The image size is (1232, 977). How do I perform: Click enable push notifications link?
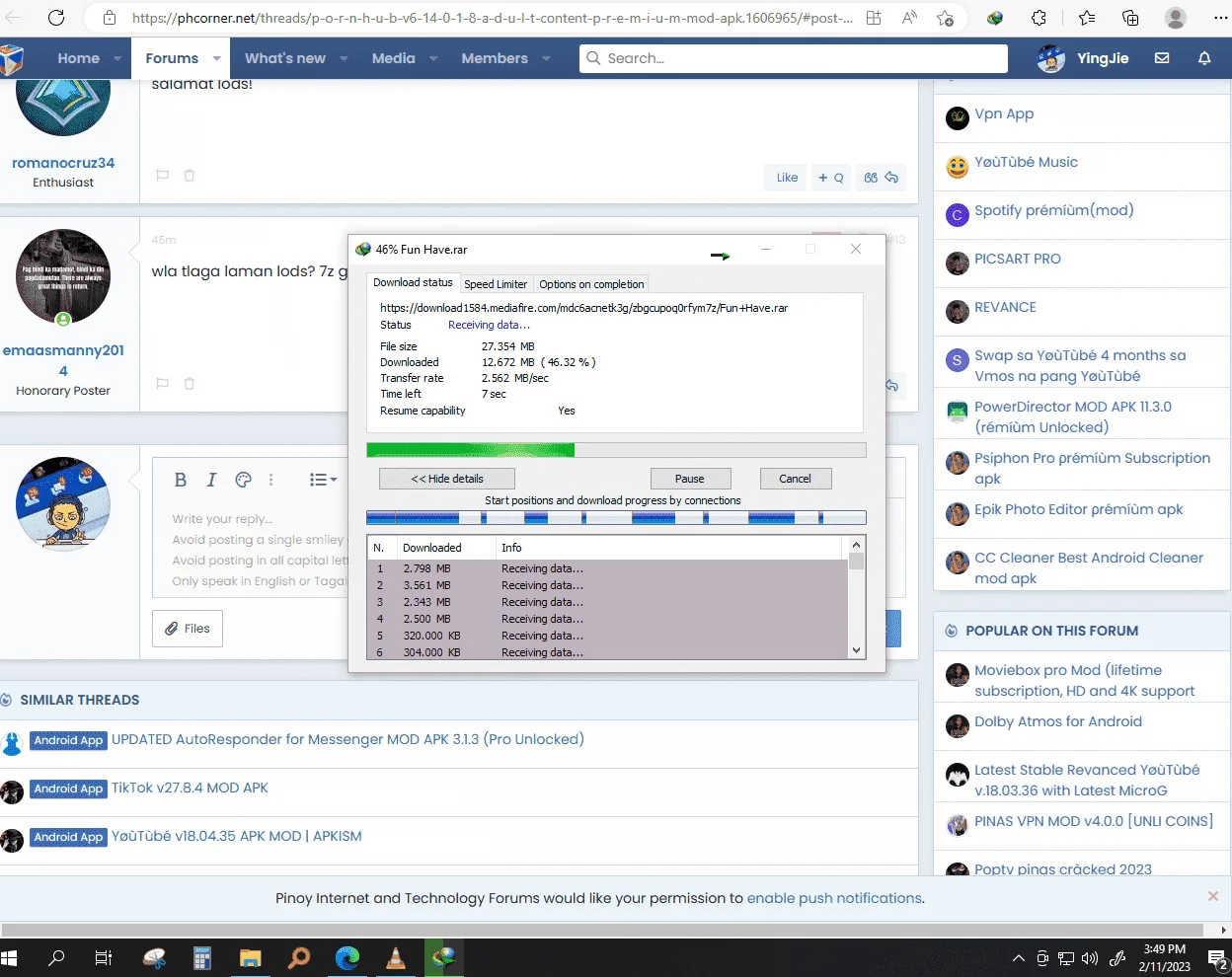834,898
